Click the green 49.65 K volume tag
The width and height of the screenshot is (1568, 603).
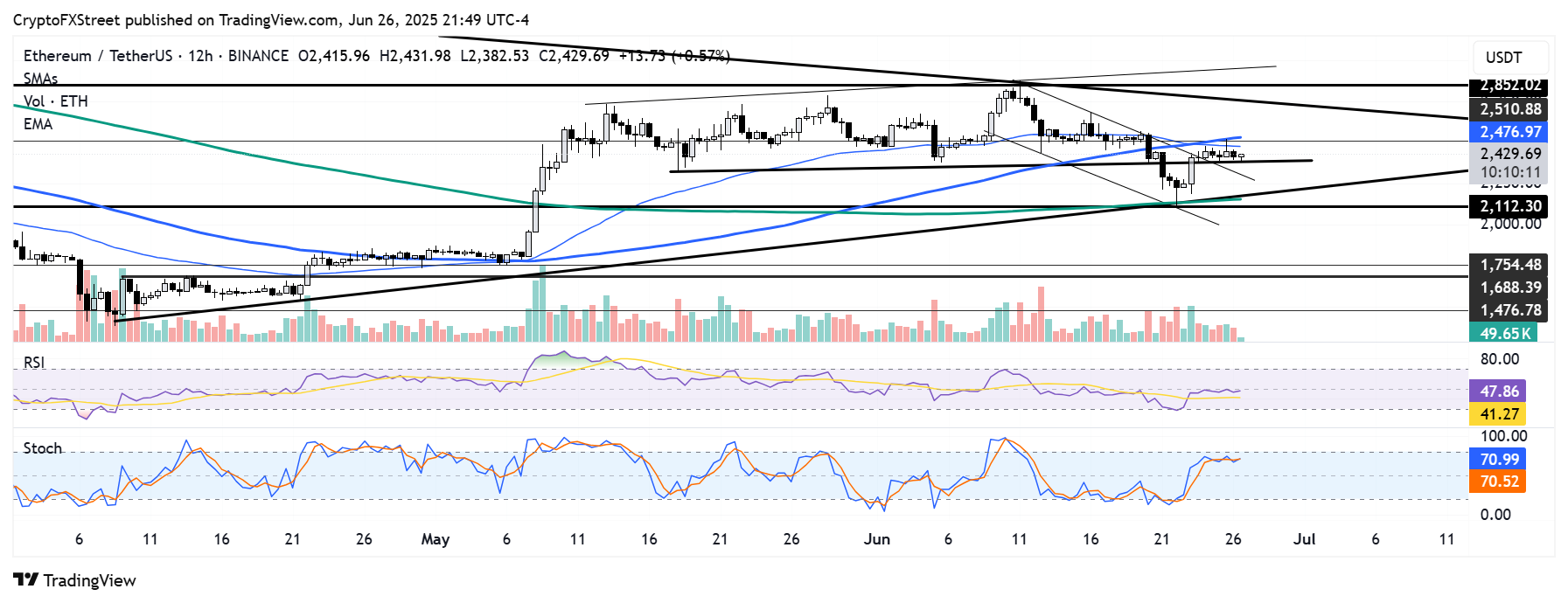1504,333
